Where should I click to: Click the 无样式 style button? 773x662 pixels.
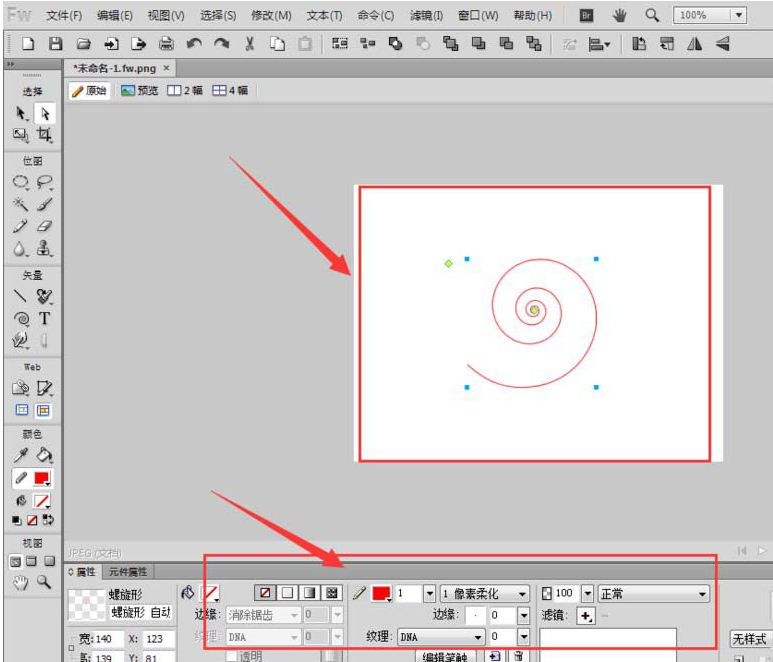coord(748,639)
